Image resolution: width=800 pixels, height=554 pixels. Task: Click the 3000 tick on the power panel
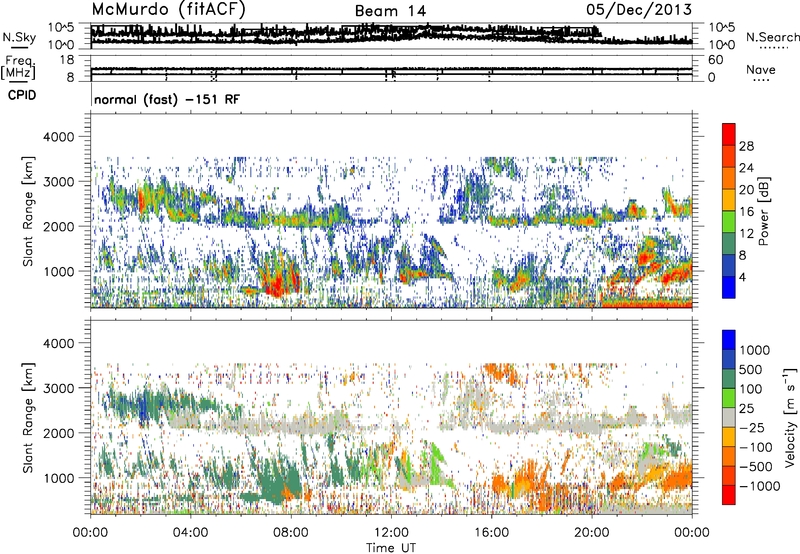[59, 182]
